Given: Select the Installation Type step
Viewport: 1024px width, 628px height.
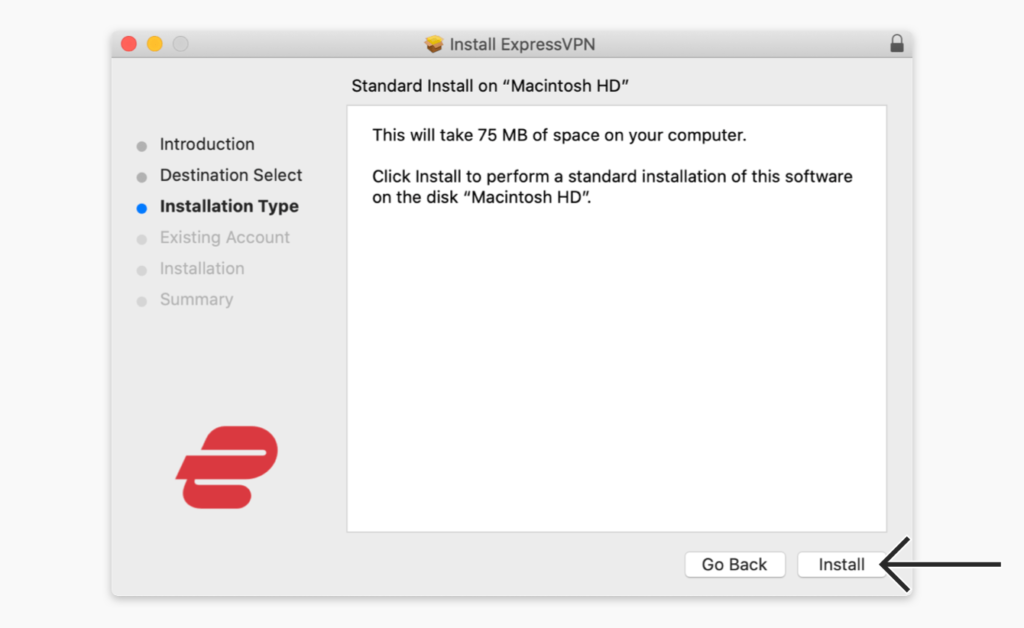Looking at the screenshot, I should (x=229, y=206).
